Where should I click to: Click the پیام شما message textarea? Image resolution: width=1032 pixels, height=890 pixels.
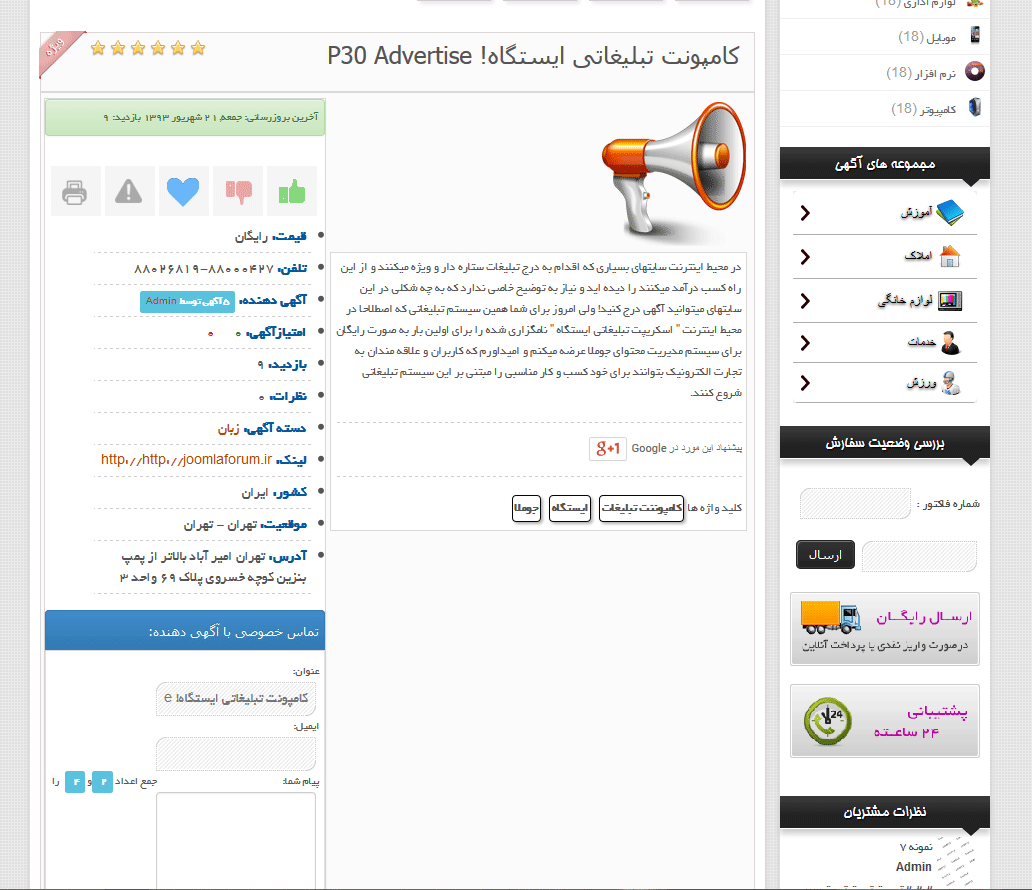(236, 841)
